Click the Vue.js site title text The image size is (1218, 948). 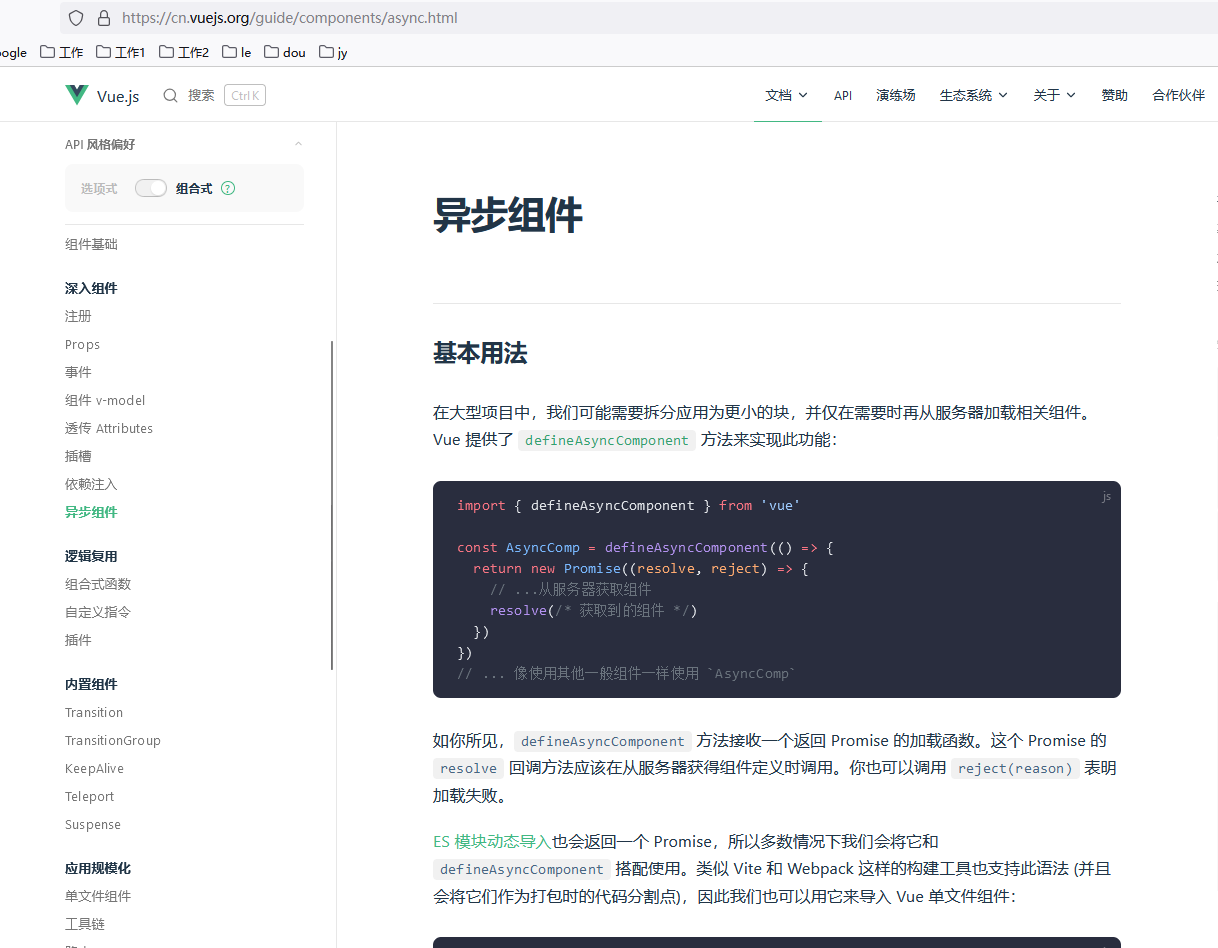point(118,96)
